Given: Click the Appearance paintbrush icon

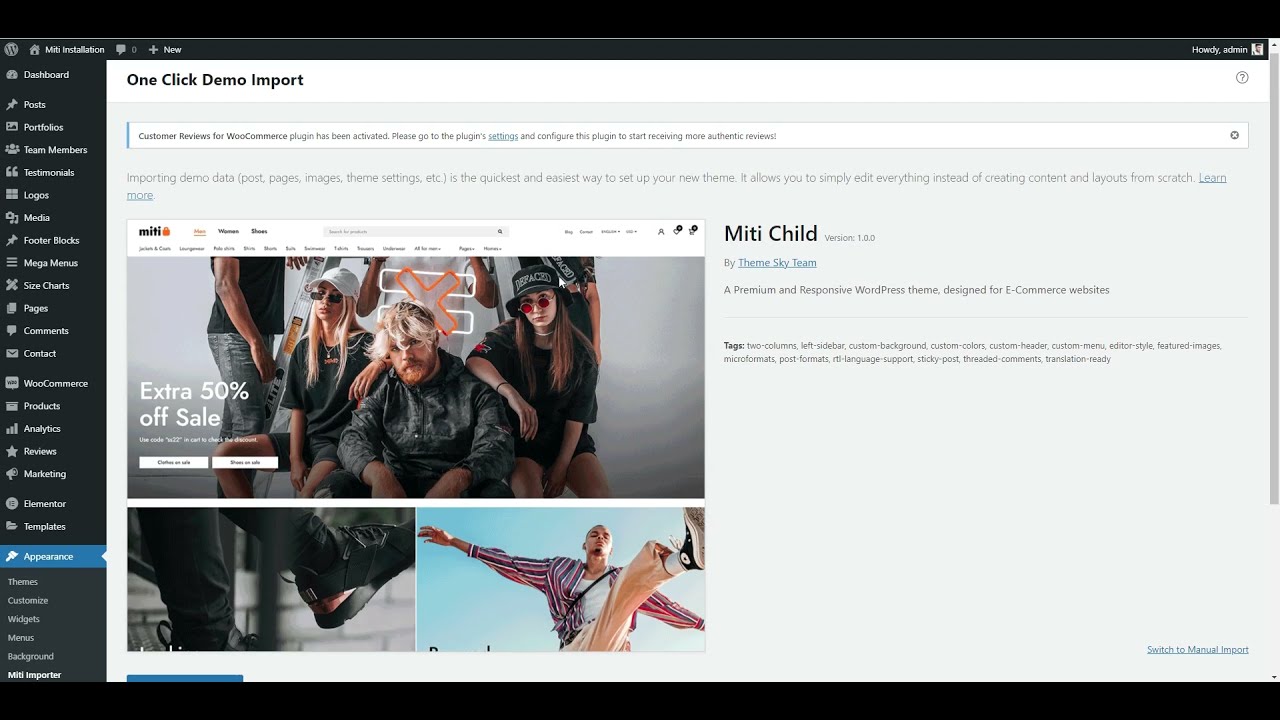Looking at the screenshot, I should tap(12, 556).
